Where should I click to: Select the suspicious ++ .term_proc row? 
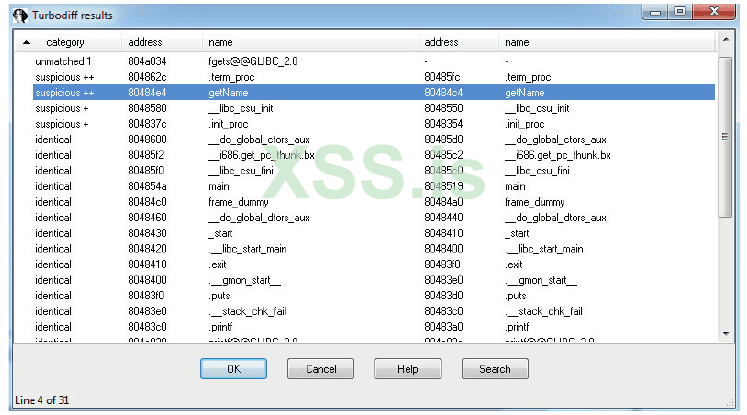(x=374, y=77)
